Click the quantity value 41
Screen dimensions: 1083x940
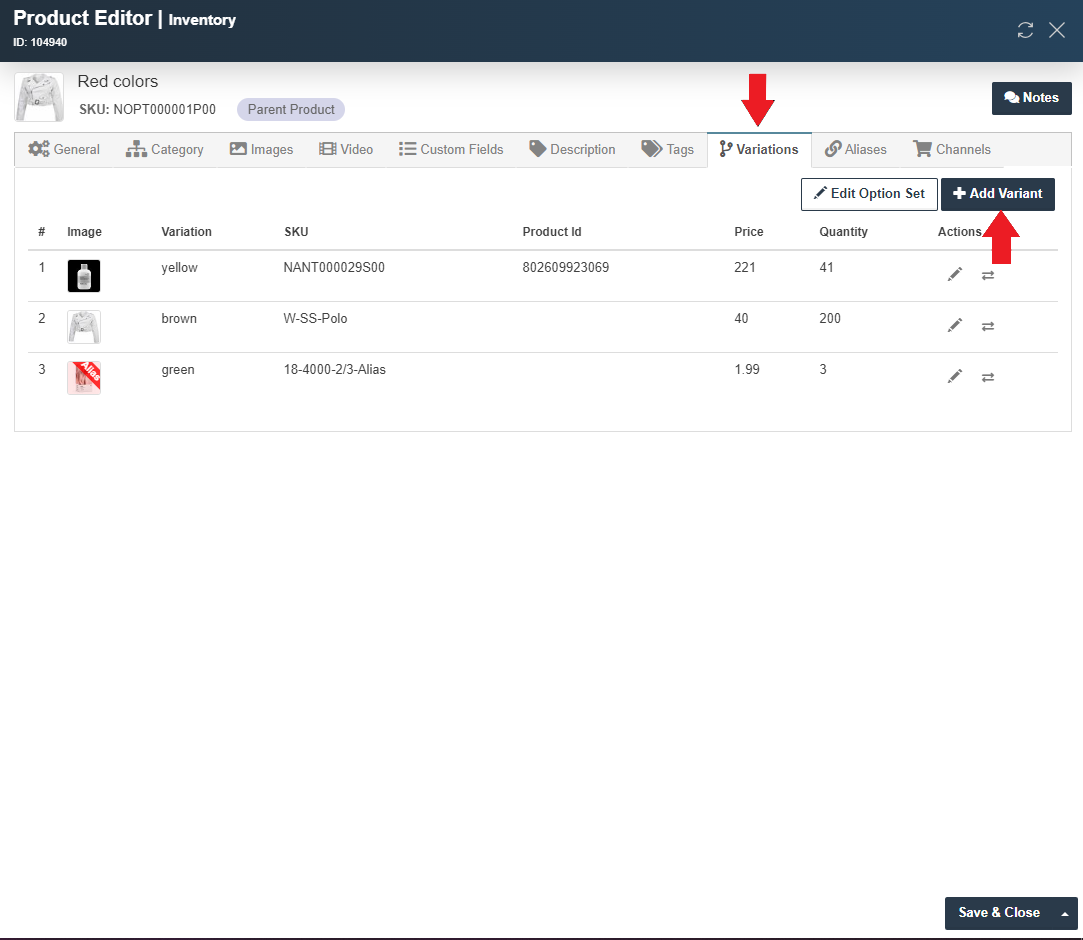tap(826, 268)
